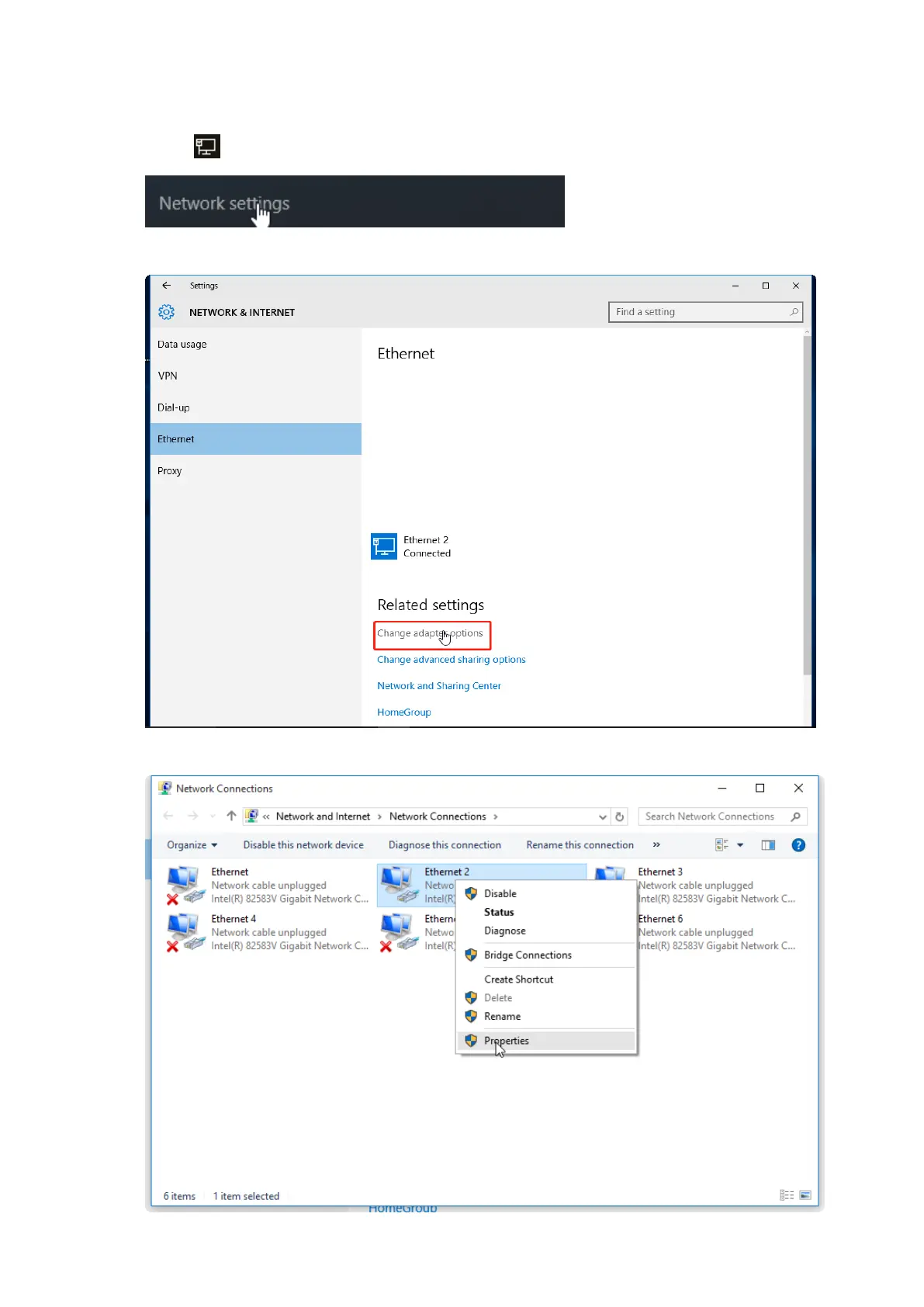This screenshot has width=924, height=1307.
Task: Choose Properties from the context menu
Action: tap(546, 1041)
